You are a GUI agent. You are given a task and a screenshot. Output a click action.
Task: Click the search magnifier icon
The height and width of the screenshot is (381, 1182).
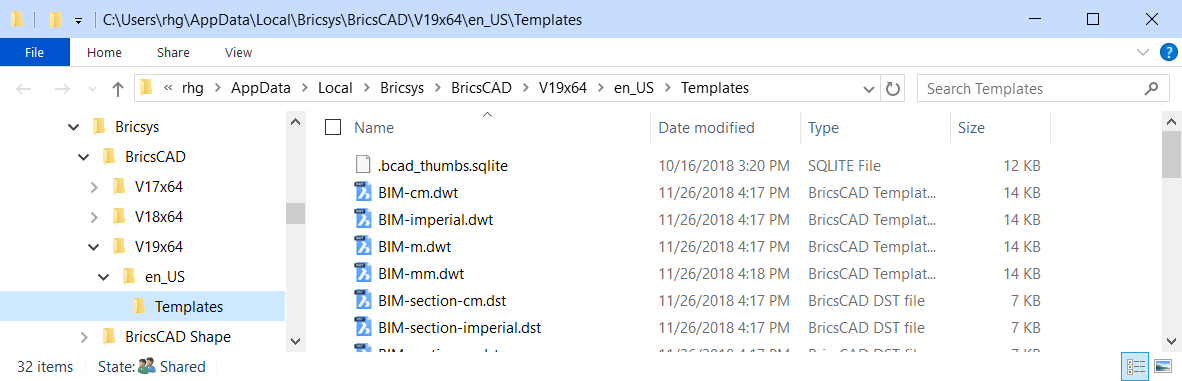click(x=1150, y=88)
